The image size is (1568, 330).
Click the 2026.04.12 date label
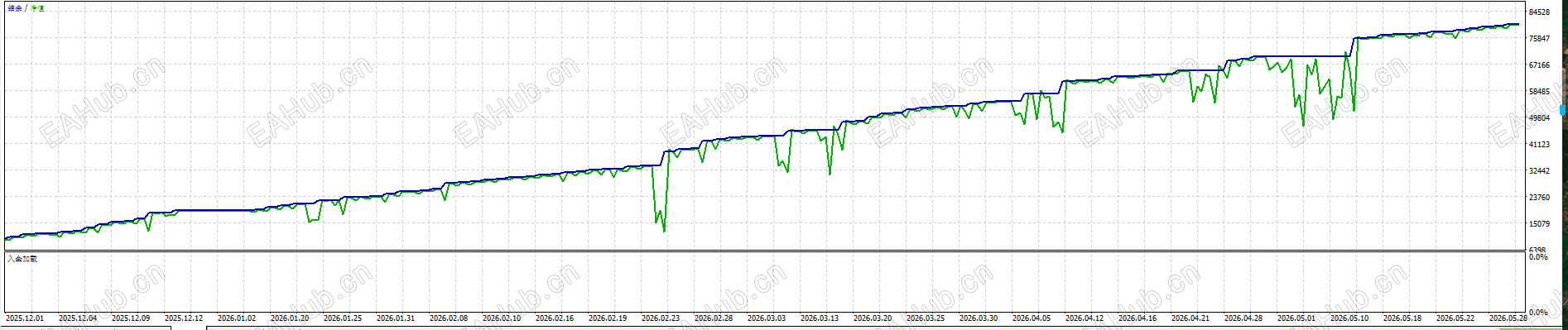click(x=1085, y=318)
